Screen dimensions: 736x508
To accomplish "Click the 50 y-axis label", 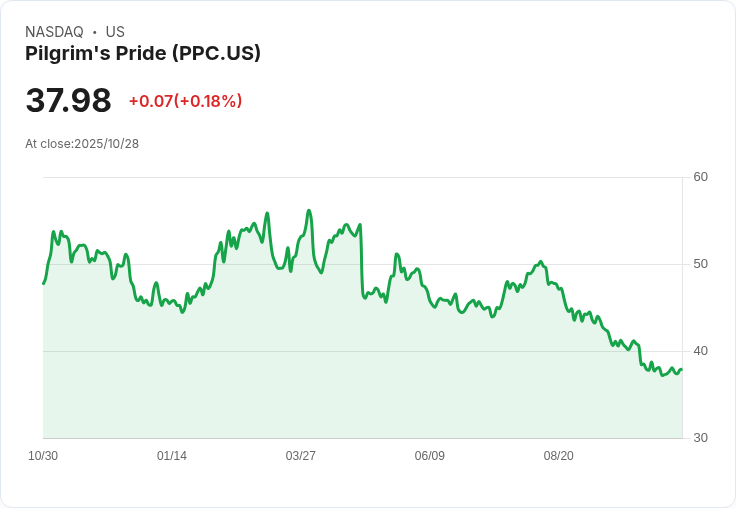I will [701, 264].
